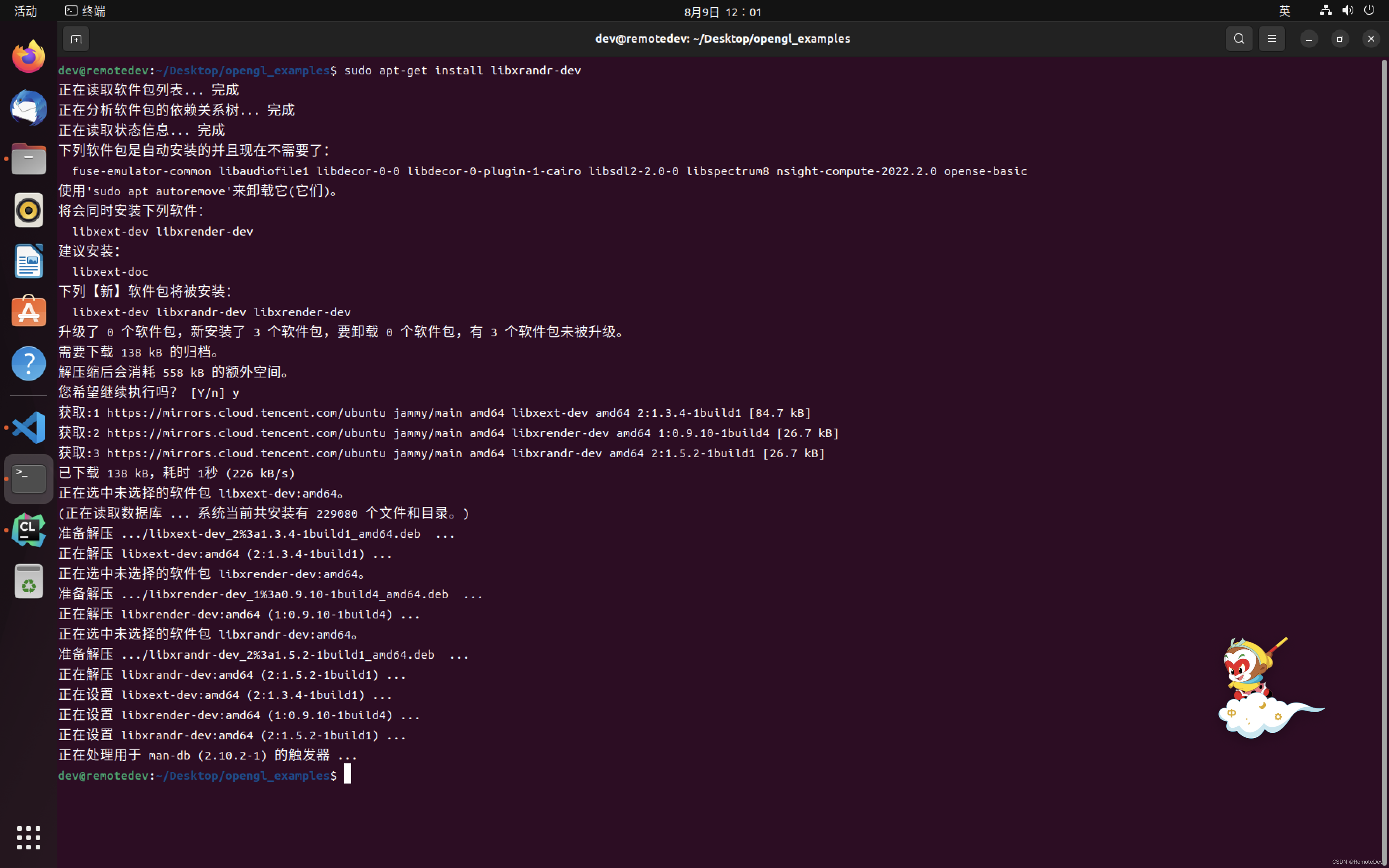Open the Help question-mark icon
This screenshot has width=1389, height=868.
tap(29, 363)
